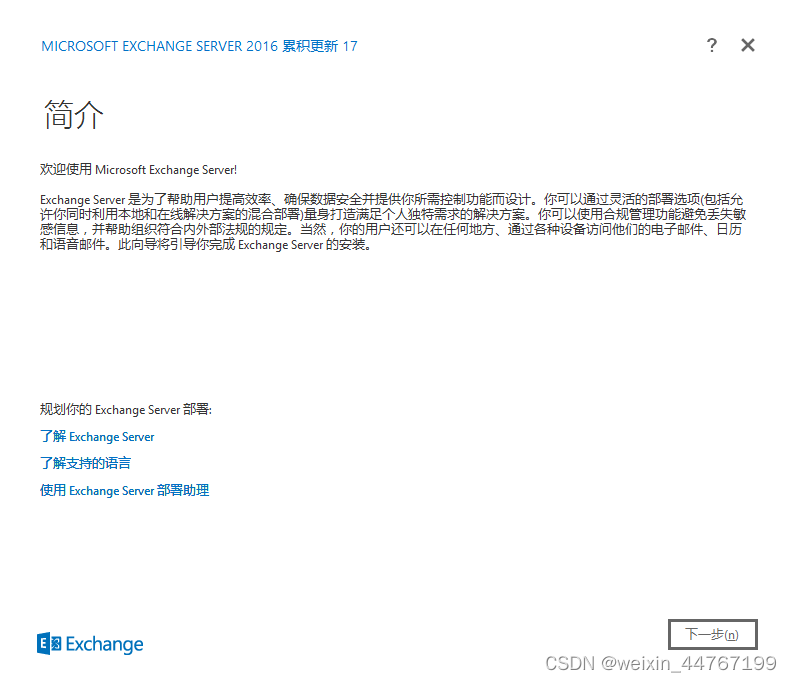The image size is (792, 682).
Task: Open the 了解支持的语言 link
Action: (x=85, y=463)
